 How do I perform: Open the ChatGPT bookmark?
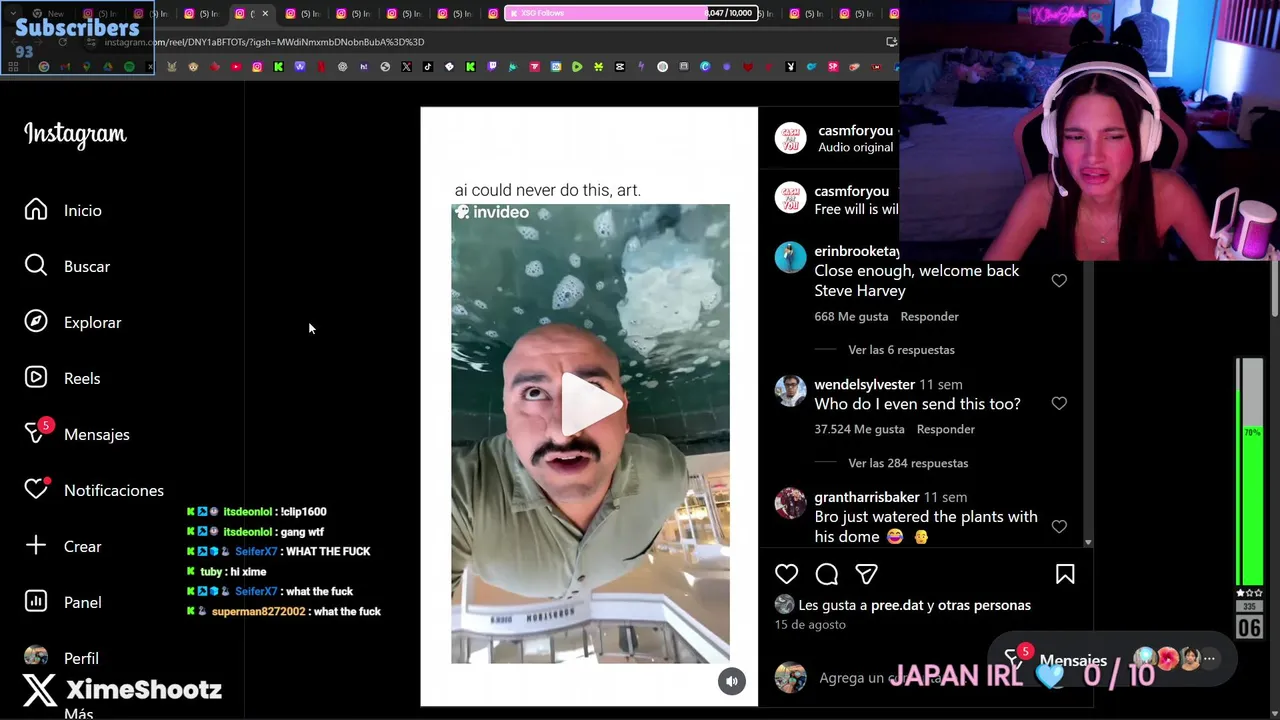tap(342, 67)
